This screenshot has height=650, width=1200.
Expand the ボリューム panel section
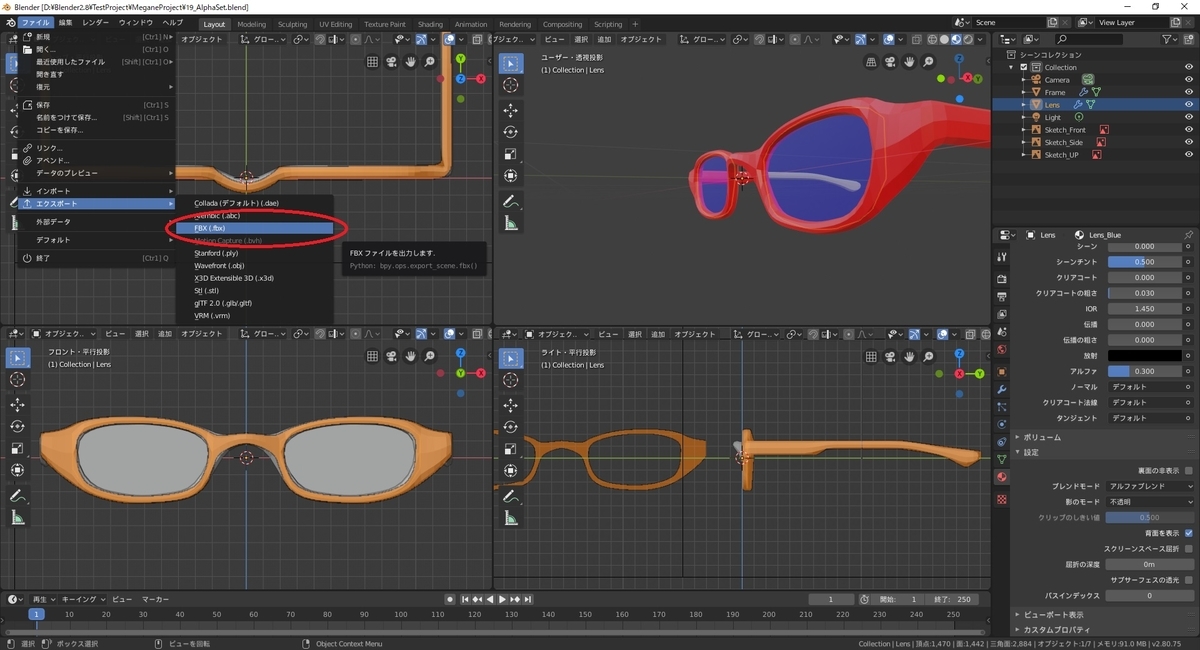[x=1042, y=437]
